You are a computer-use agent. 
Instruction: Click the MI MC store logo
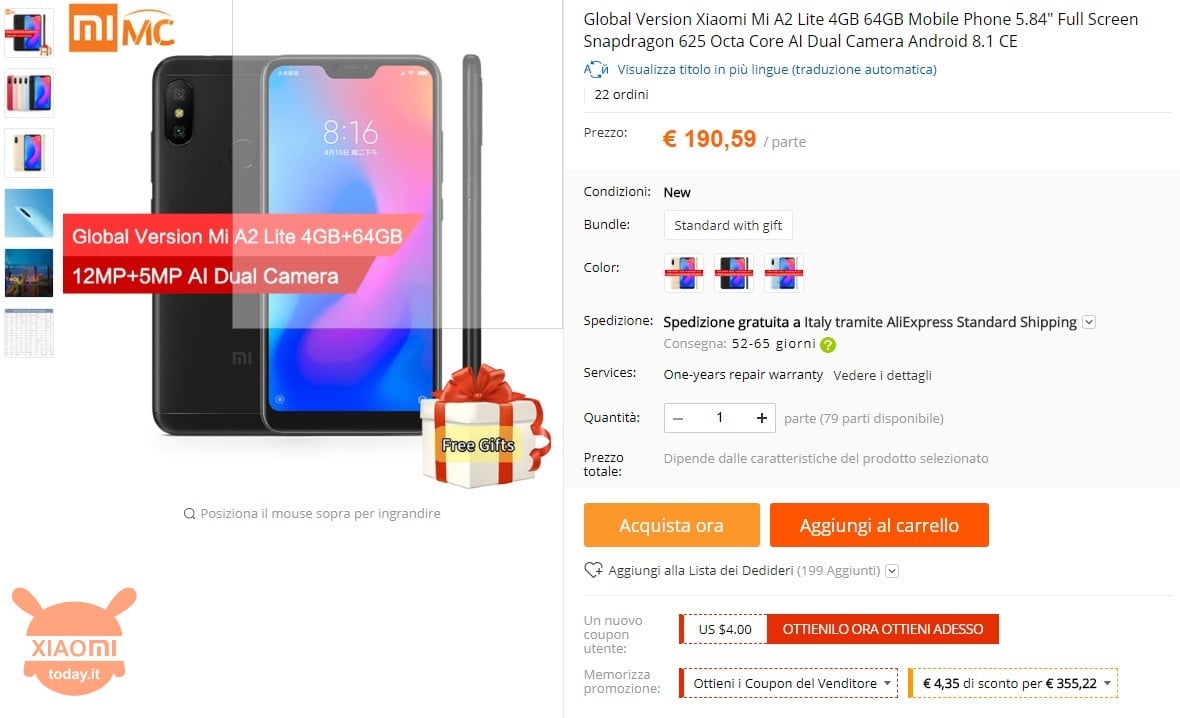tap(122, 28)
